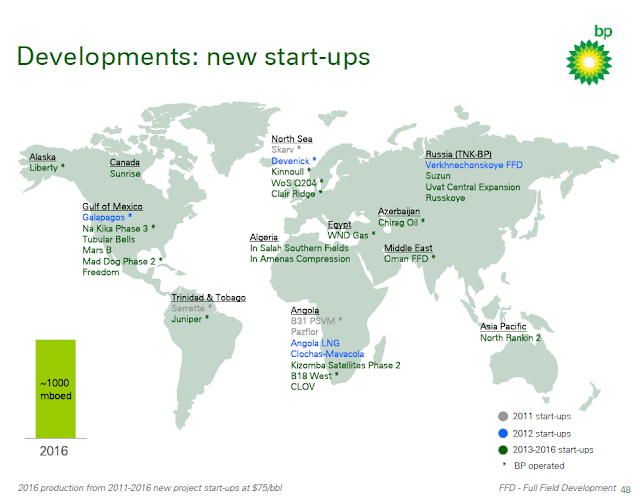
Task: Click the blue 'Devenick' label
Action: [290, 161]
